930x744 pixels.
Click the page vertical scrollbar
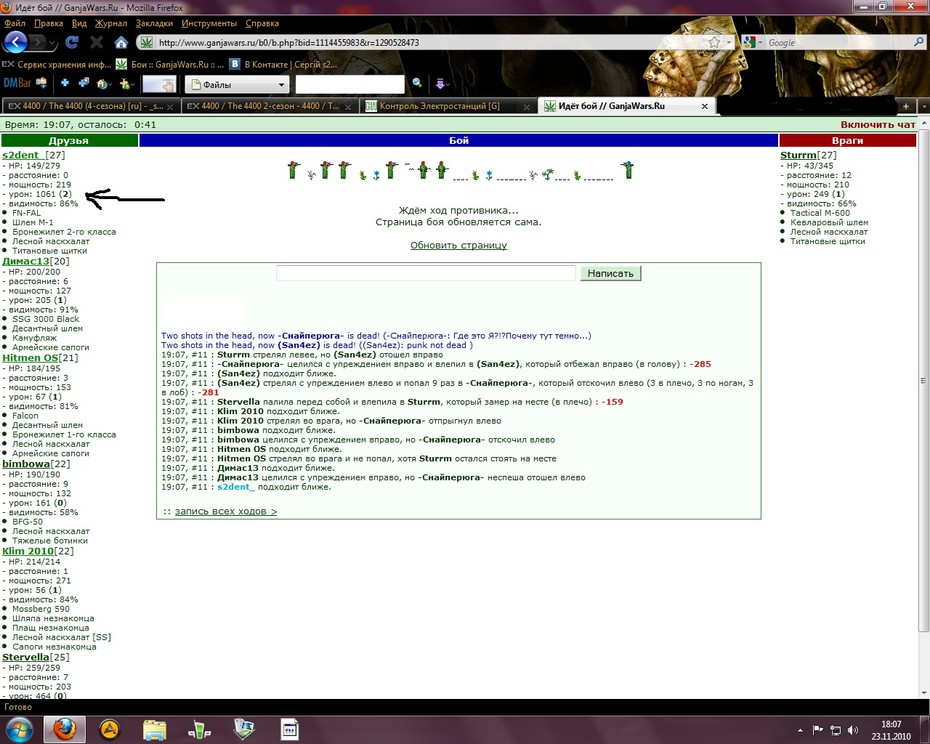click(924, 380)
